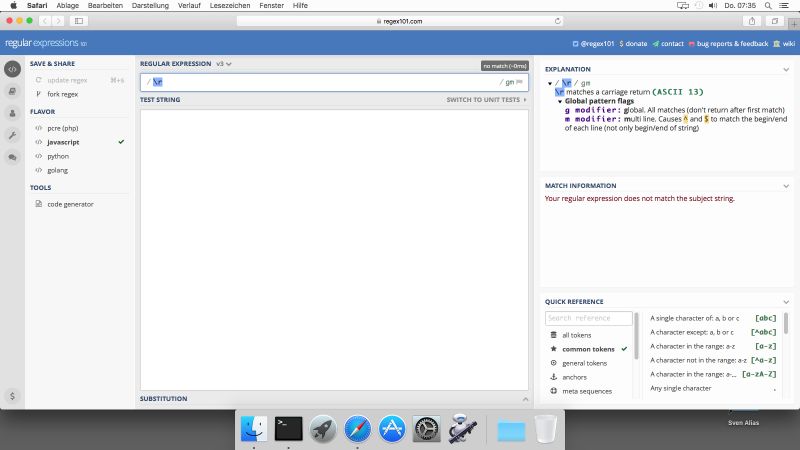The width and height of the screenshot is (800, 450).
Task: Open settings wrench in sidebar
Action: pyautogui.click(x=12, y=135)
